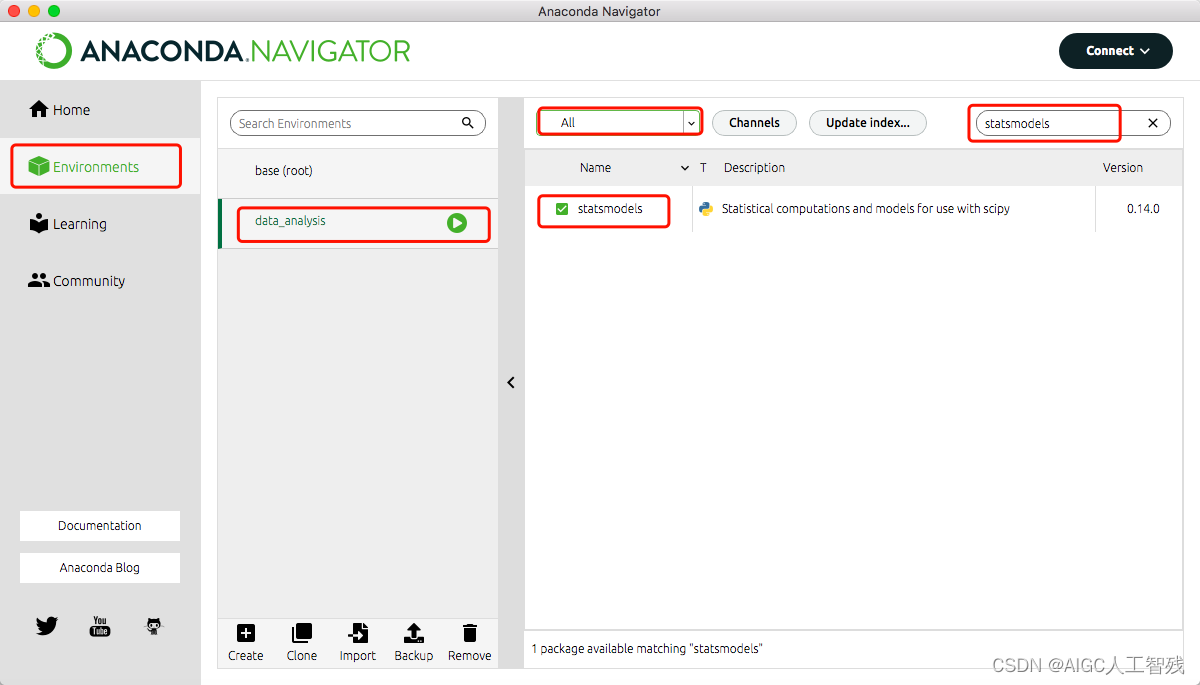This screenshot has width=1200, height=685.
Task: Click the macOS green fullscreen button
Action: tap(54, 11)
